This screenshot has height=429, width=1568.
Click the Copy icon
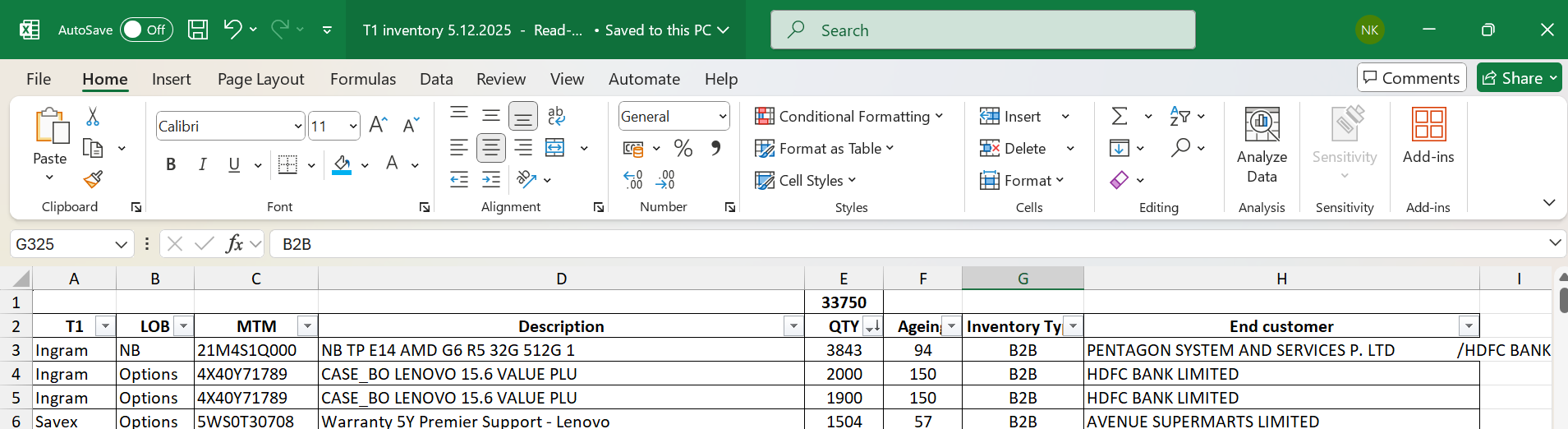tap(93, 148)
